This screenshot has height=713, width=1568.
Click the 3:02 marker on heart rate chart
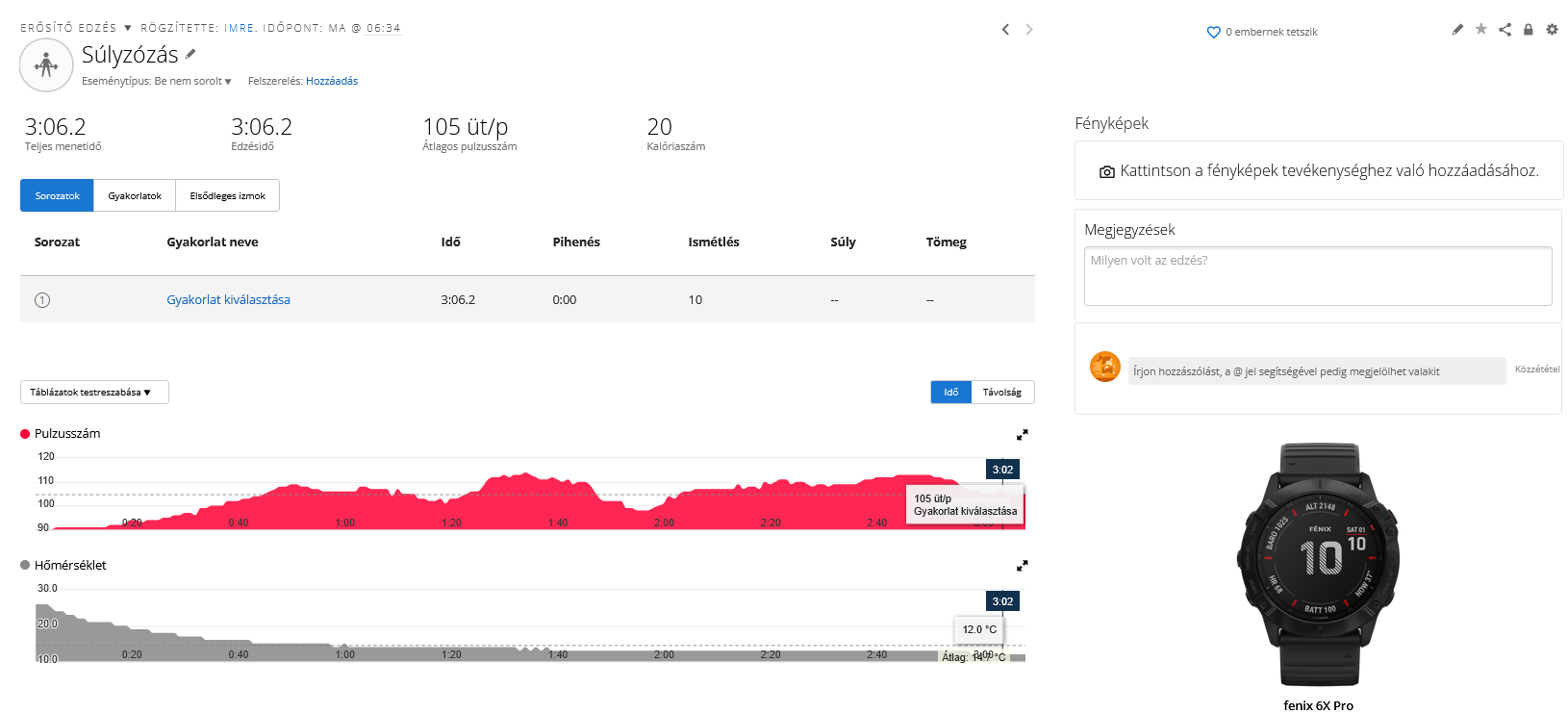[1002, 470]
